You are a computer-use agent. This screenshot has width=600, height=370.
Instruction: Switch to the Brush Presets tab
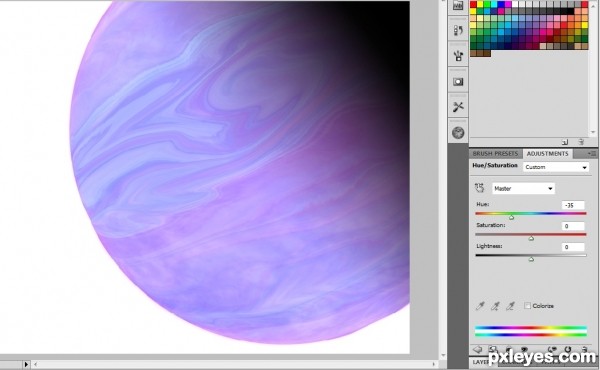(495, 153)
